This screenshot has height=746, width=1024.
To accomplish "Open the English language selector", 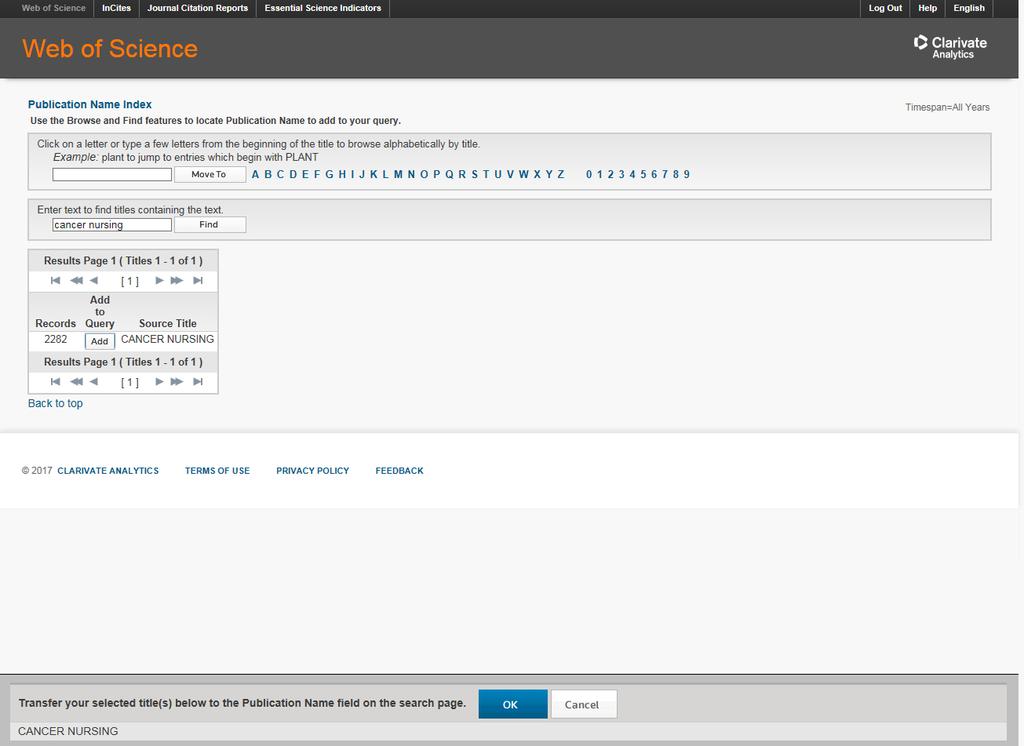I will coord(968,8).
